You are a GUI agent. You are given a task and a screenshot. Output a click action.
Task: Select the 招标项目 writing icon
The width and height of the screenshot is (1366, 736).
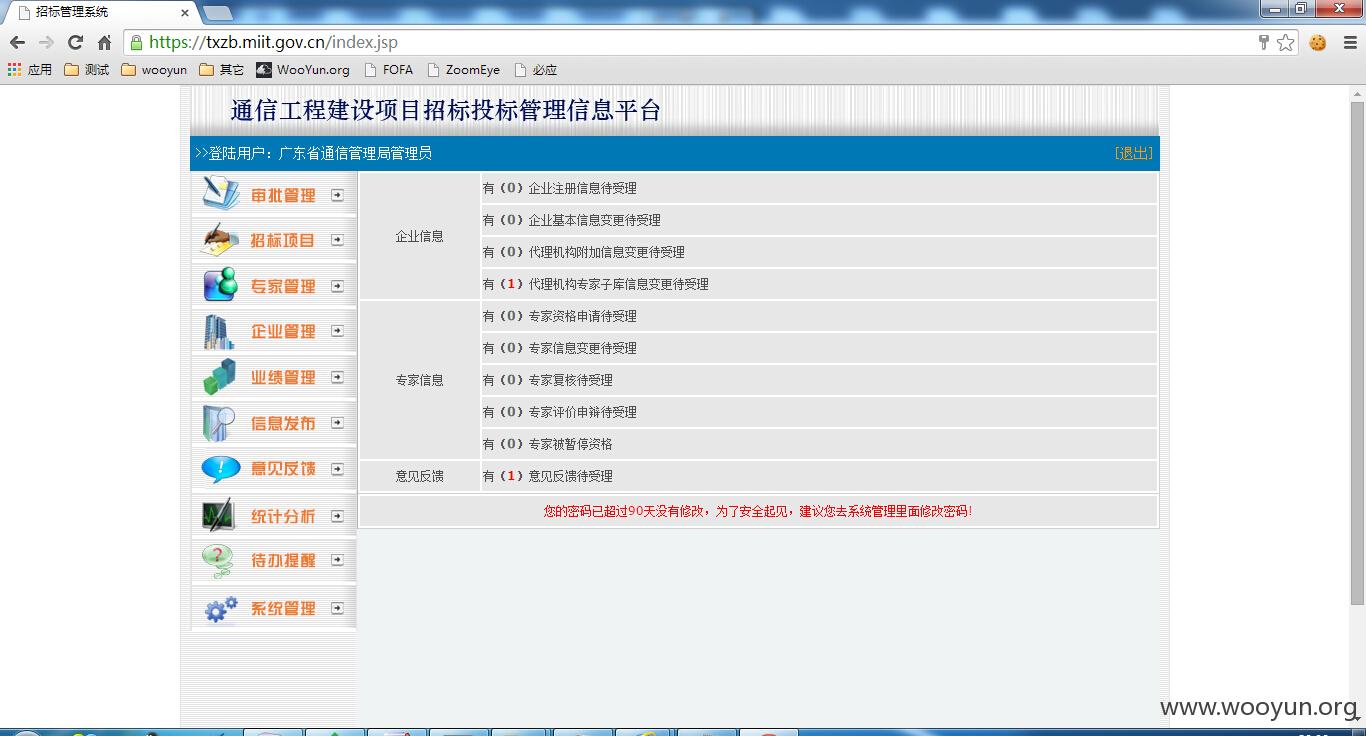click(x=220, y=240)
